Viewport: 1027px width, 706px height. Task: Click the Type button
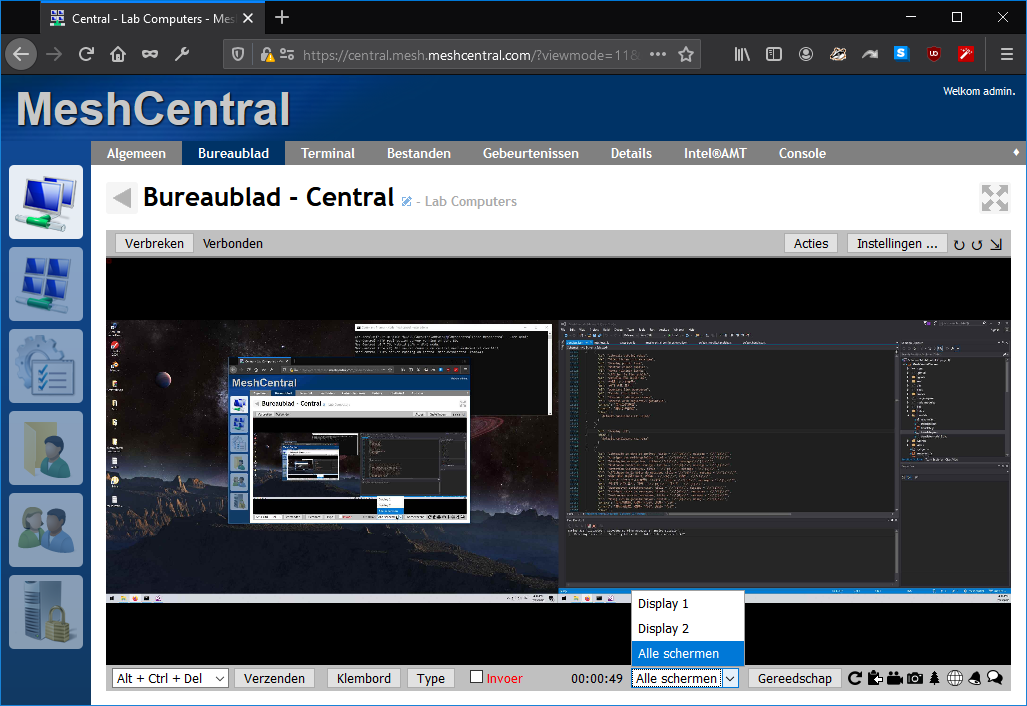pos(431,678)
